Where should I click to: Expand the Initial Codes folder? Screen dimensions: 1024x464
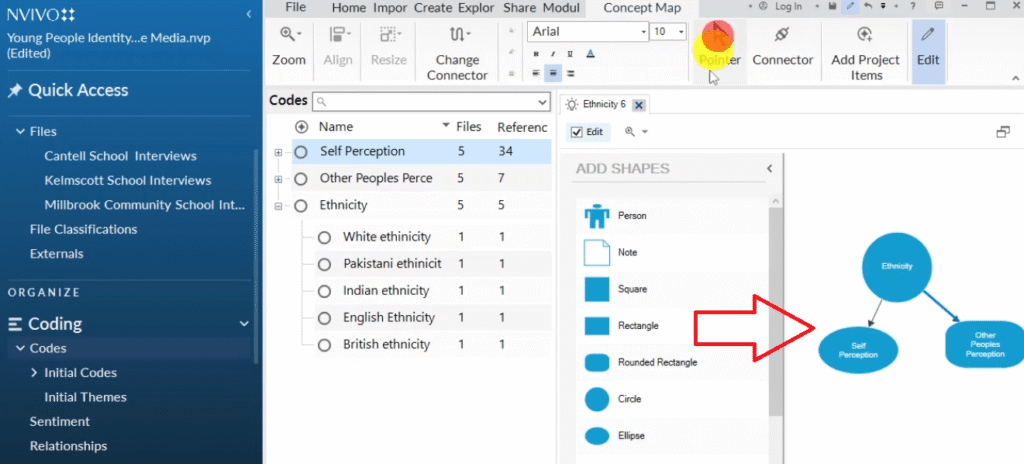[x=36, y=373]
